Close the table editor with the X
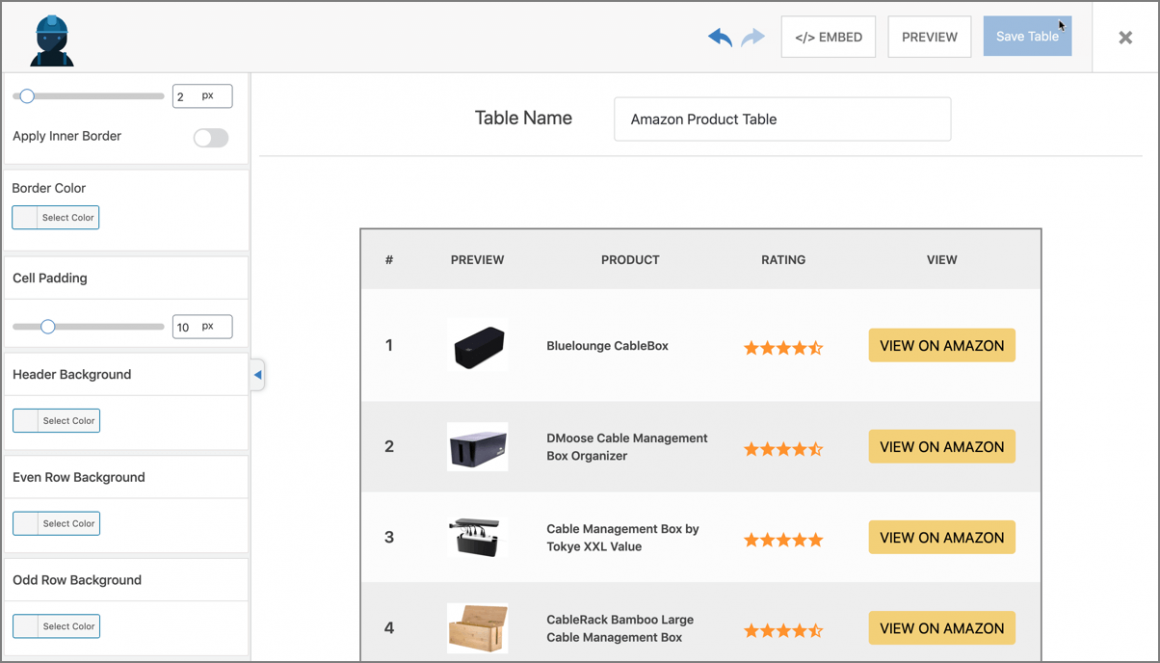Screen dimensions: 1160x663 tap(1125, 38)
